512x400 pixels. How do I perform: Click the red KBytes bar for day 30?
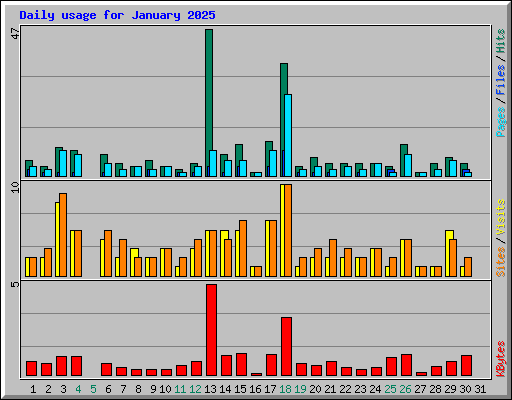pyautogui.click(x=466, y=366)
